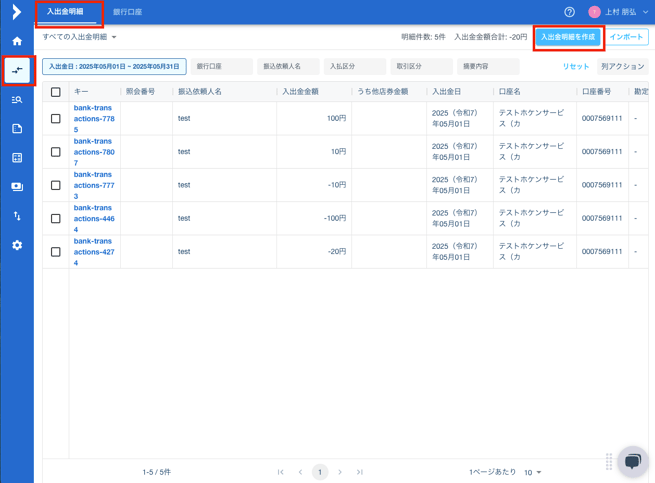Go to first page pagination icon
655x483 pixels.
(280, 472)
